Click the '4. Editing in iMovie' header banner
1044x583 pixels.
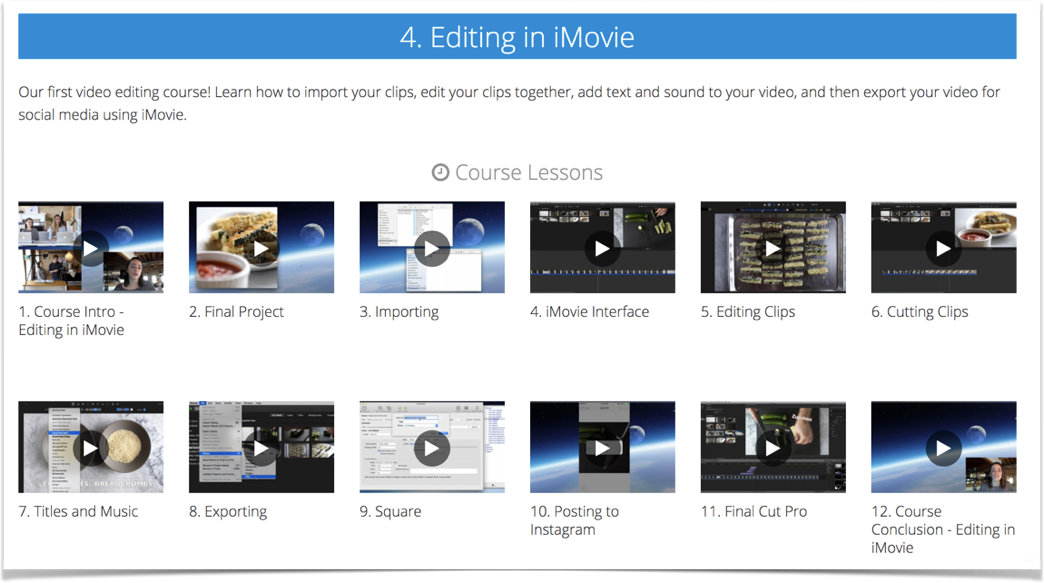(517, 37)
